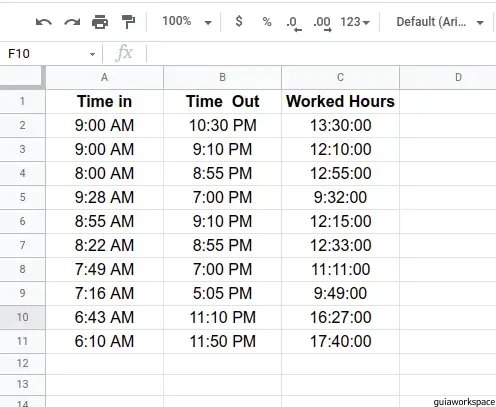The width and height of the screenshot is (496, 407).
Task: Select row 1 header
Action: coord(22,101)
